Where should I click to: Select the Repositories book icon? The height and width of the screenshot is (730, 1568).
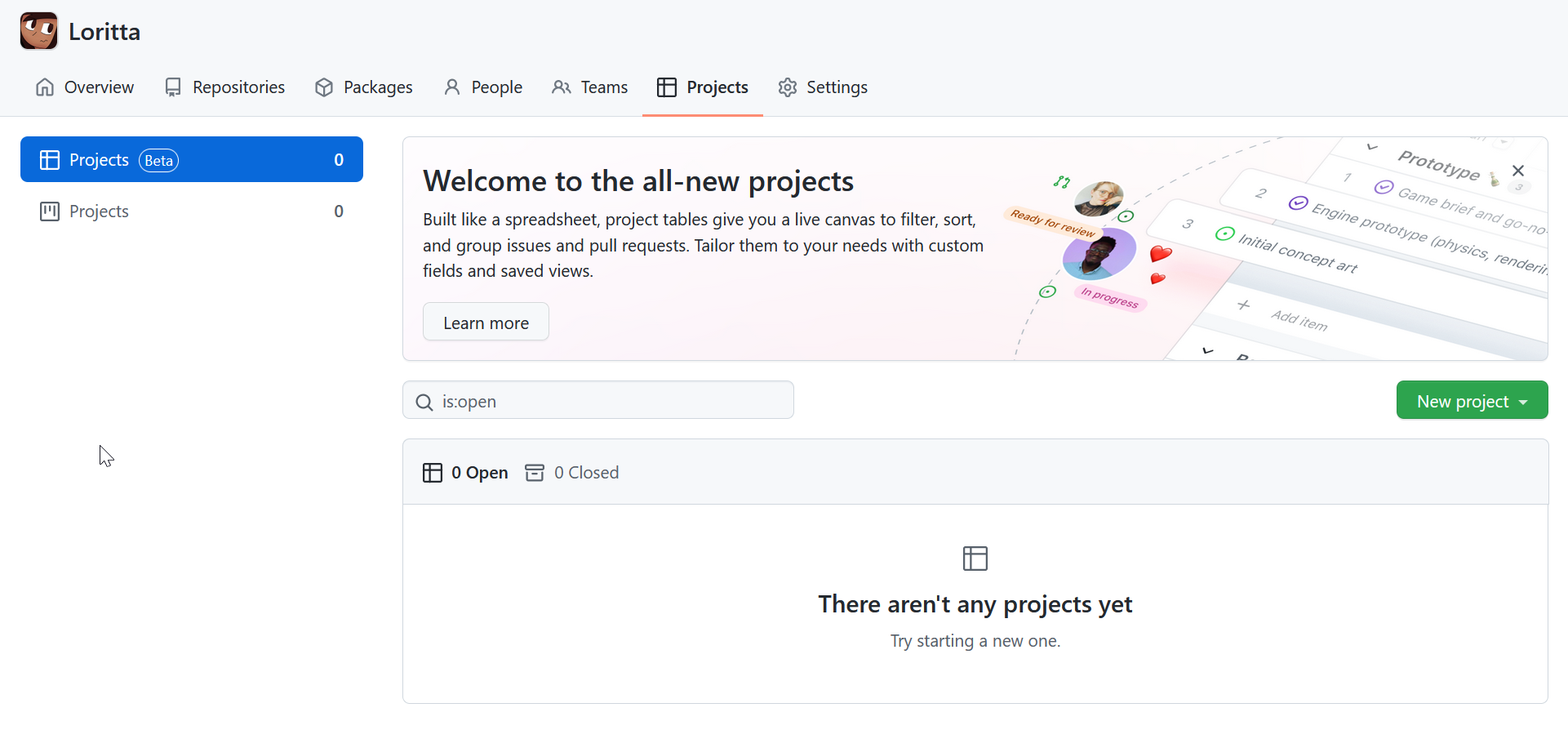coord(173,87)
